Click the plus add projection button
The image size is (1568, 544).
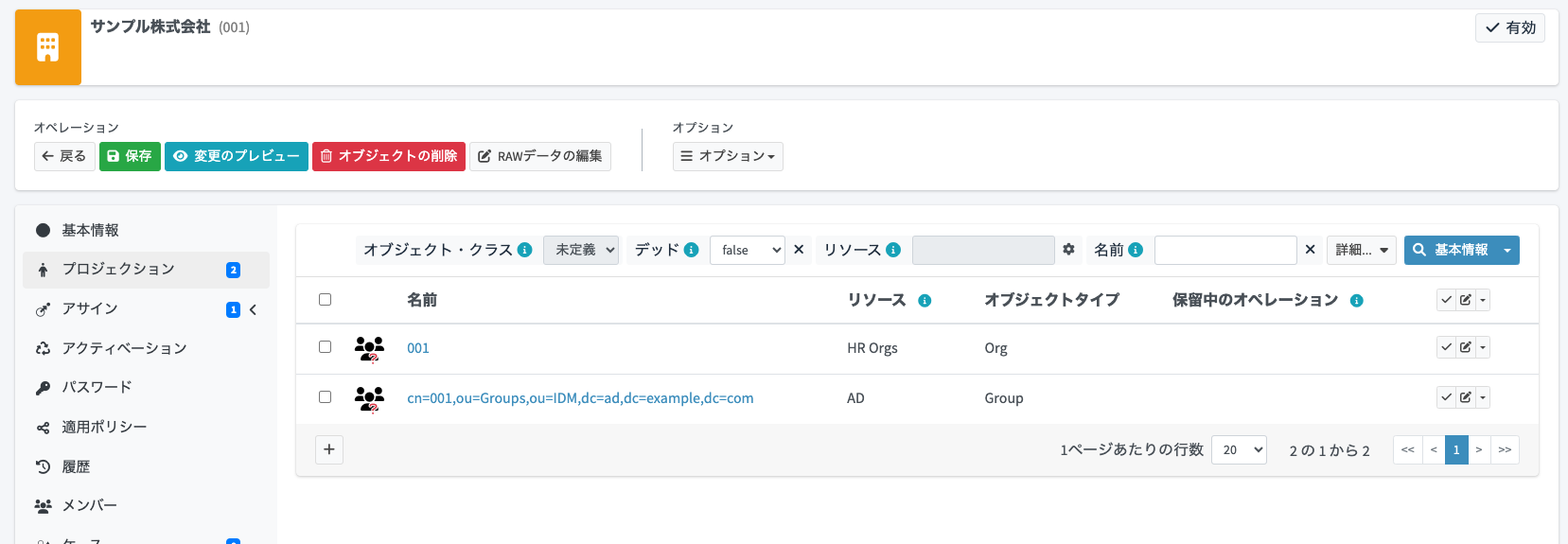[x=329, y=449]
